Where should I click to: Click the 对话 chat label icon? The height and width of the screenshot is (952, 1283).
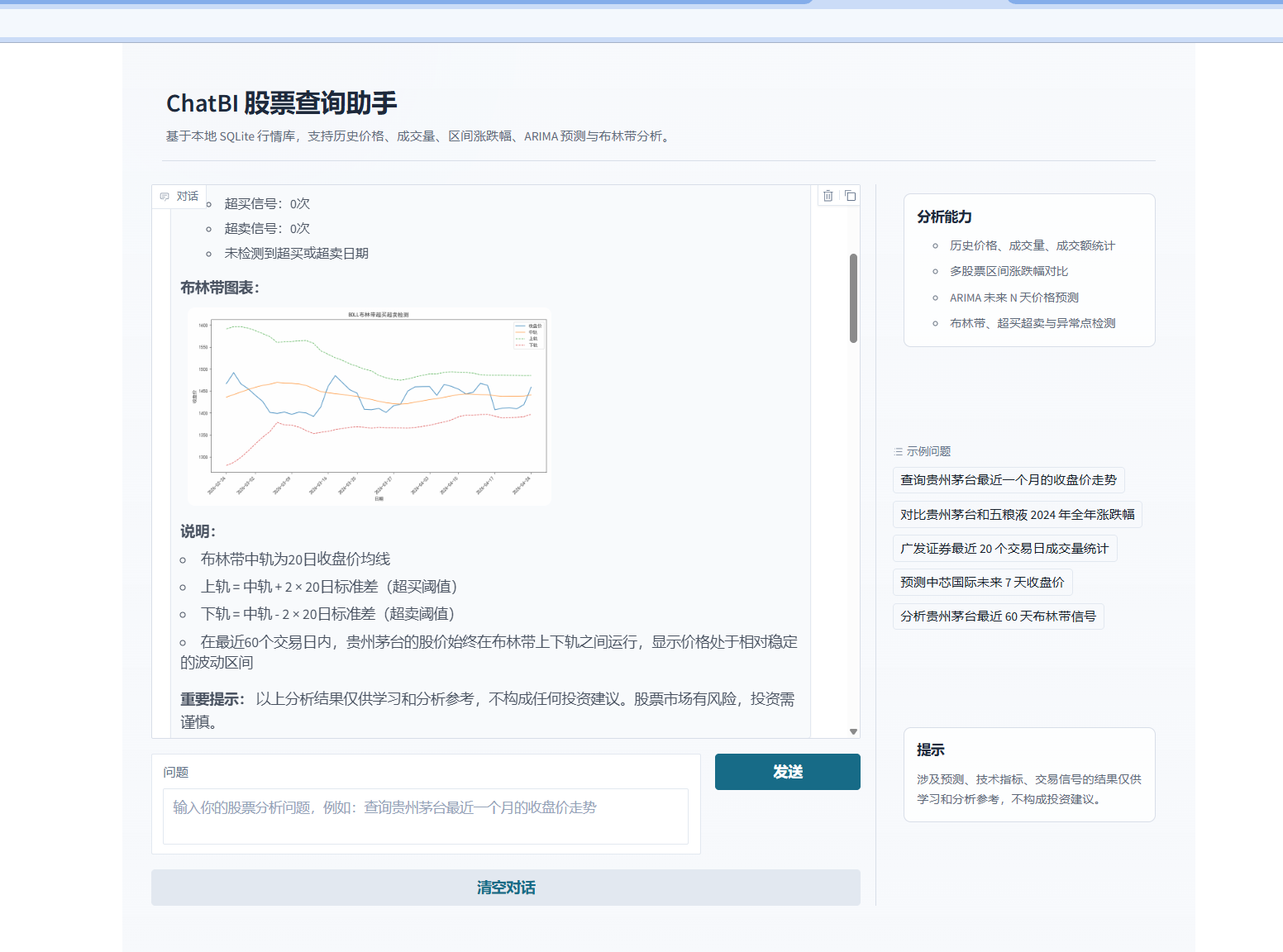[165, 197]
